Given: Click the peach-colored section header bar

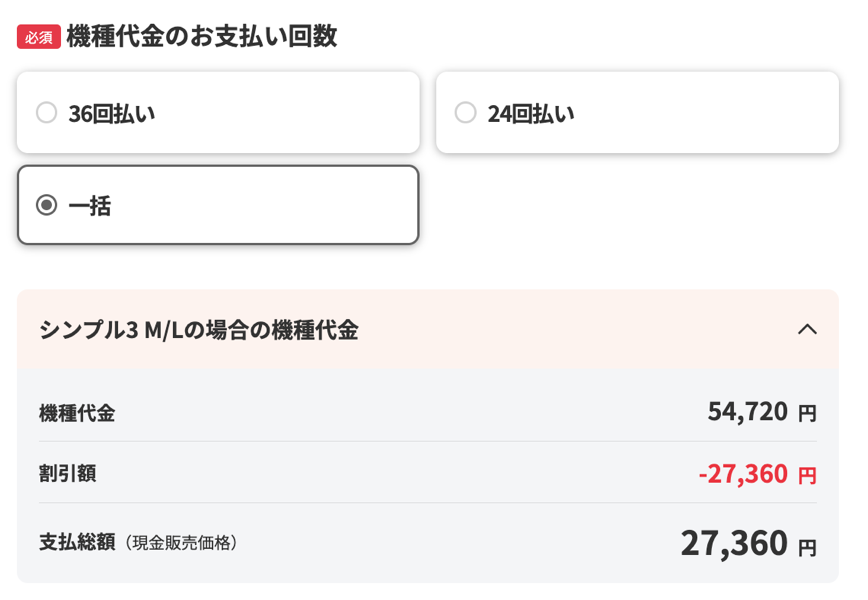Looking at the screenshot, I should point(430,330).
